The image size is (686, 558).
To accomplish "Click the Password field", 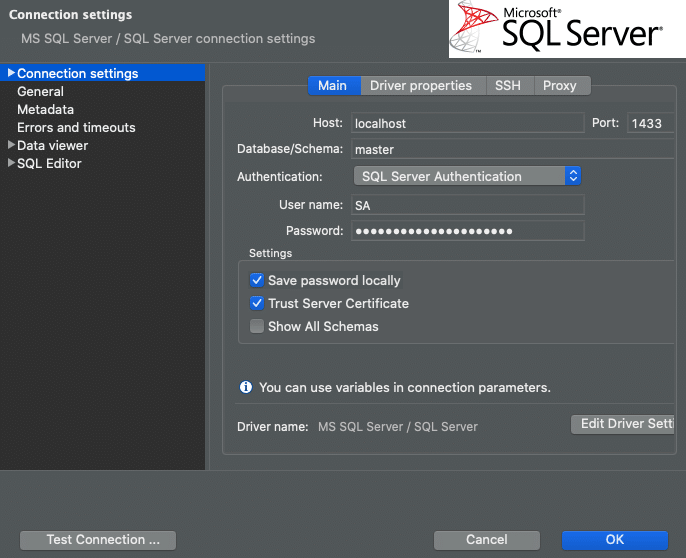I will 468,231.
